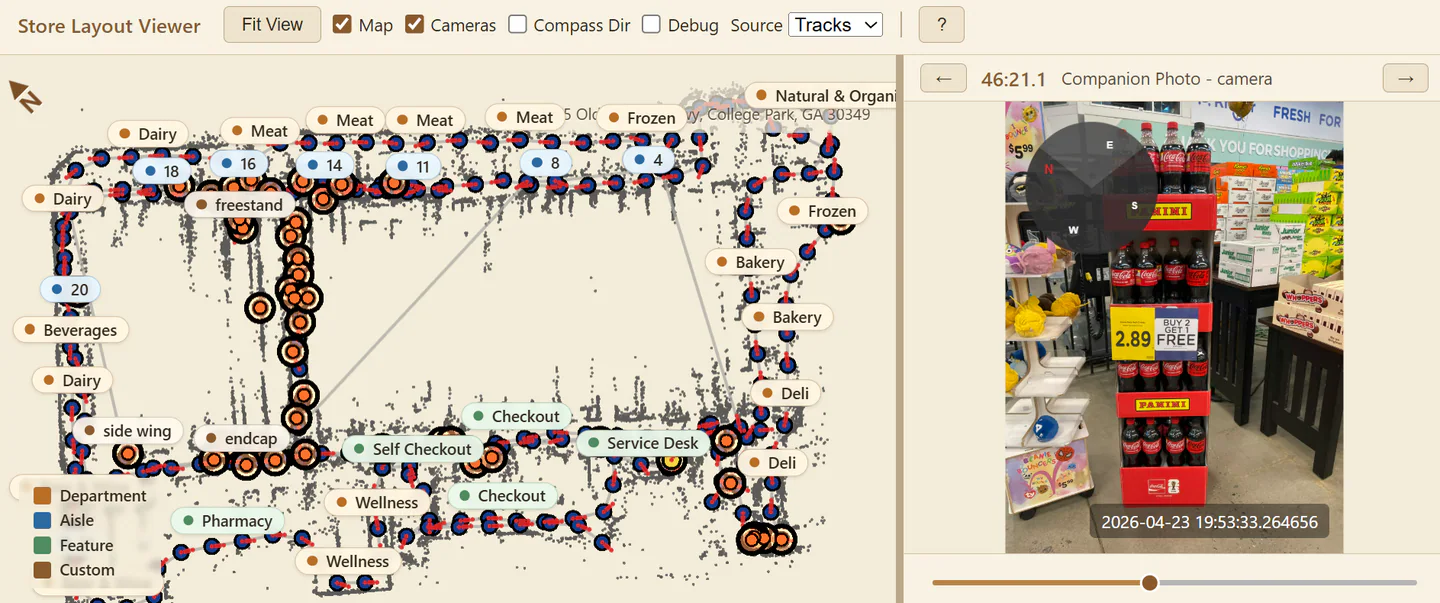The height and width of the screenshot is (603, 1440).
Task: Click the north arrow compass icon on map
Action: (25, 96)
